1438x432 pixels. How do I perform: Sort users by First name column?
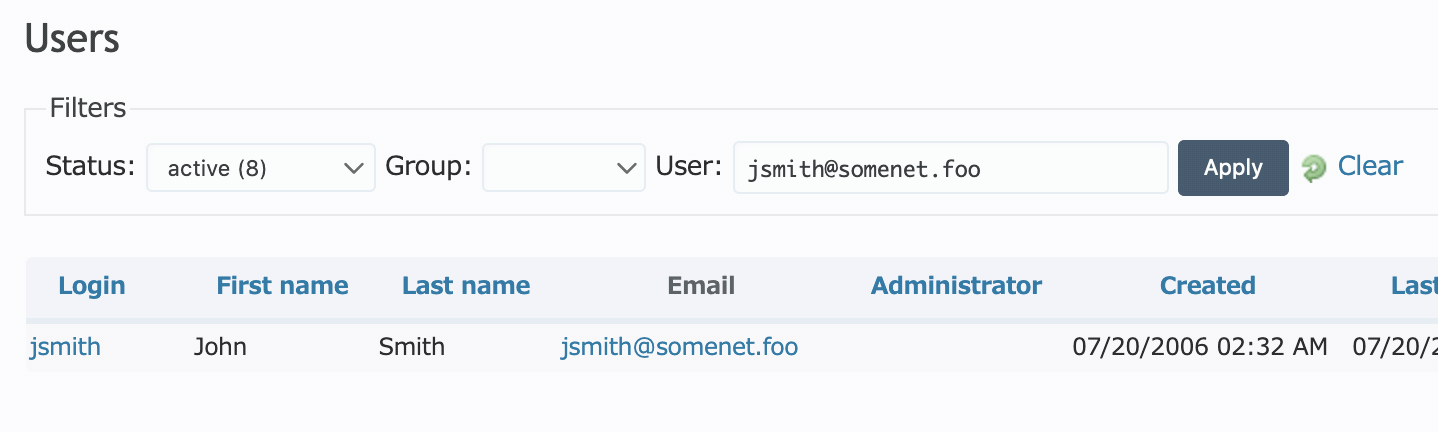282,286
